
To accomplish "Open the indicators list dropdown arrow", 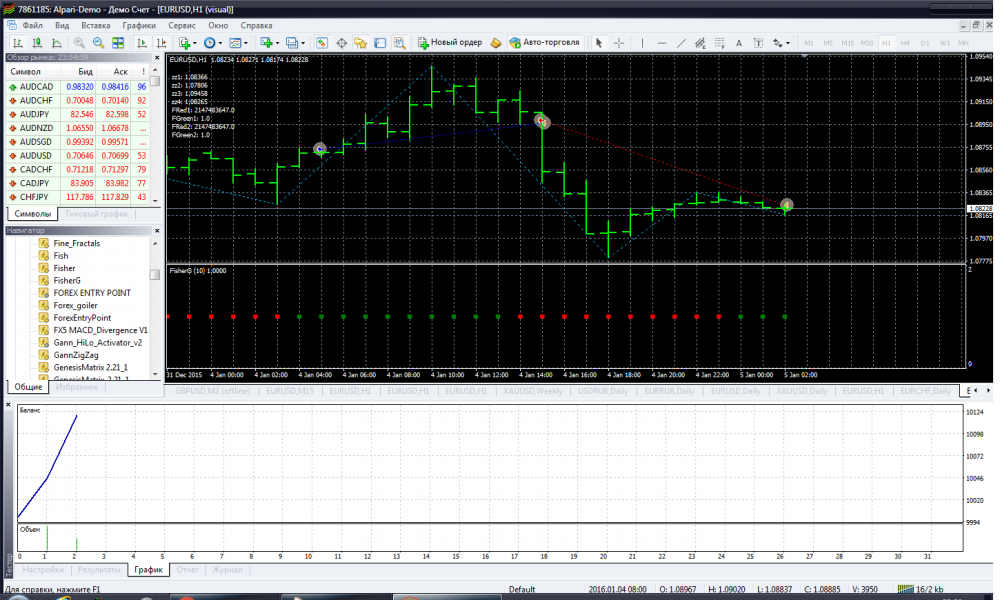I will pyautogui.click(x=196, y=43).
